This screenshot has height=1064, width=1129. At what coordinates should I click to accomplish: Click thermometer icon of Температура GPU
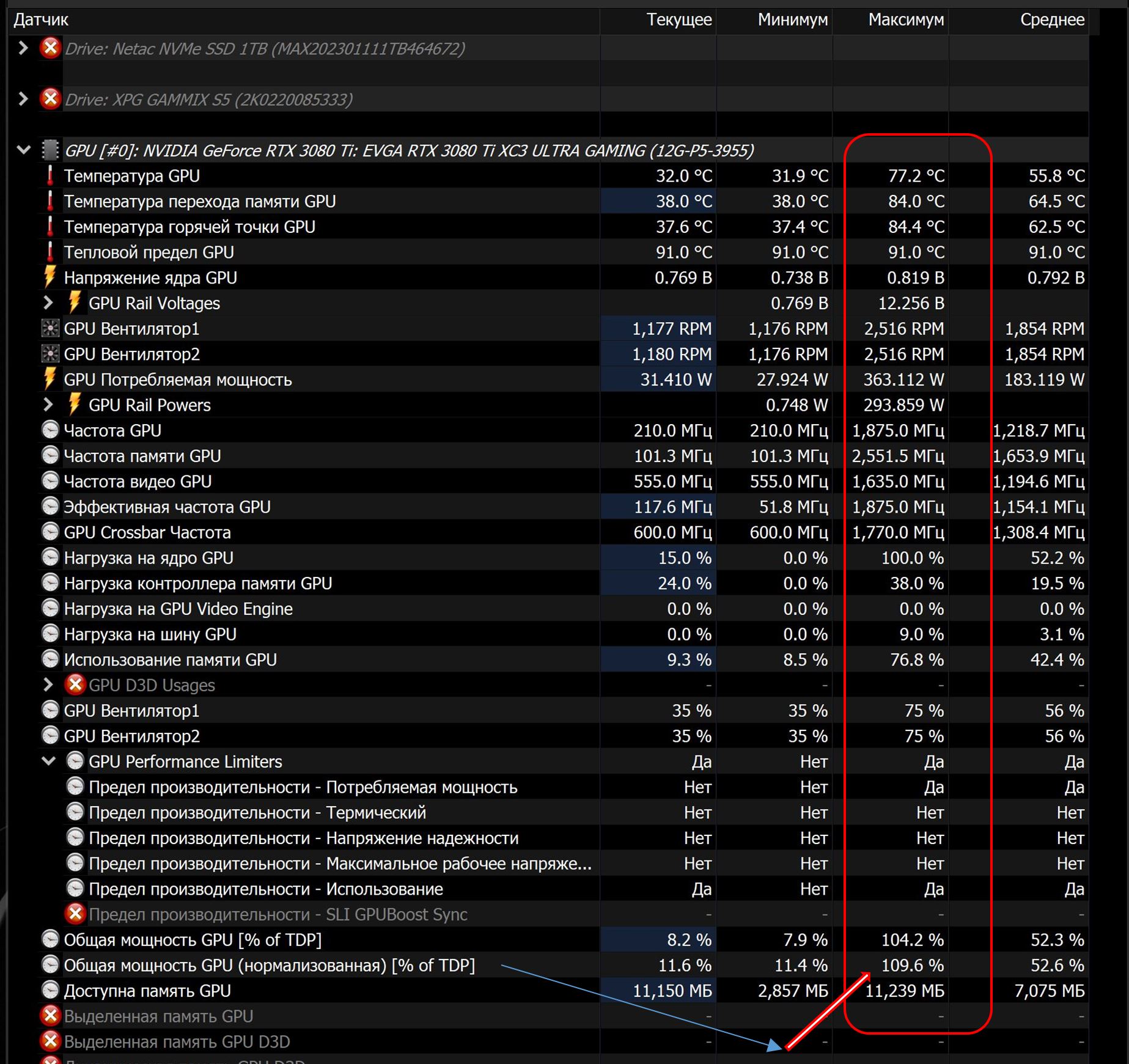click(50, 175)
